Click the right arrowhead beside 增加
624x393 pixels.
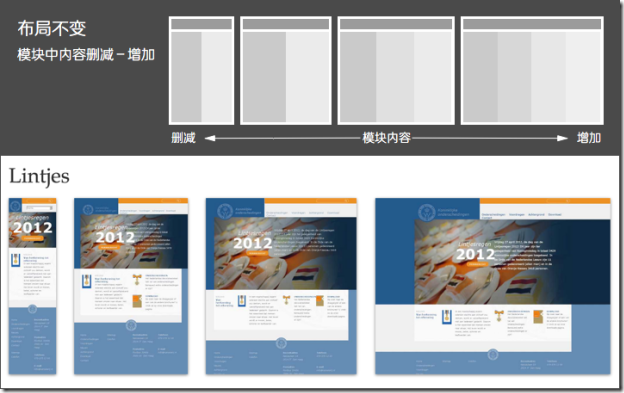(x=562, y=138)
